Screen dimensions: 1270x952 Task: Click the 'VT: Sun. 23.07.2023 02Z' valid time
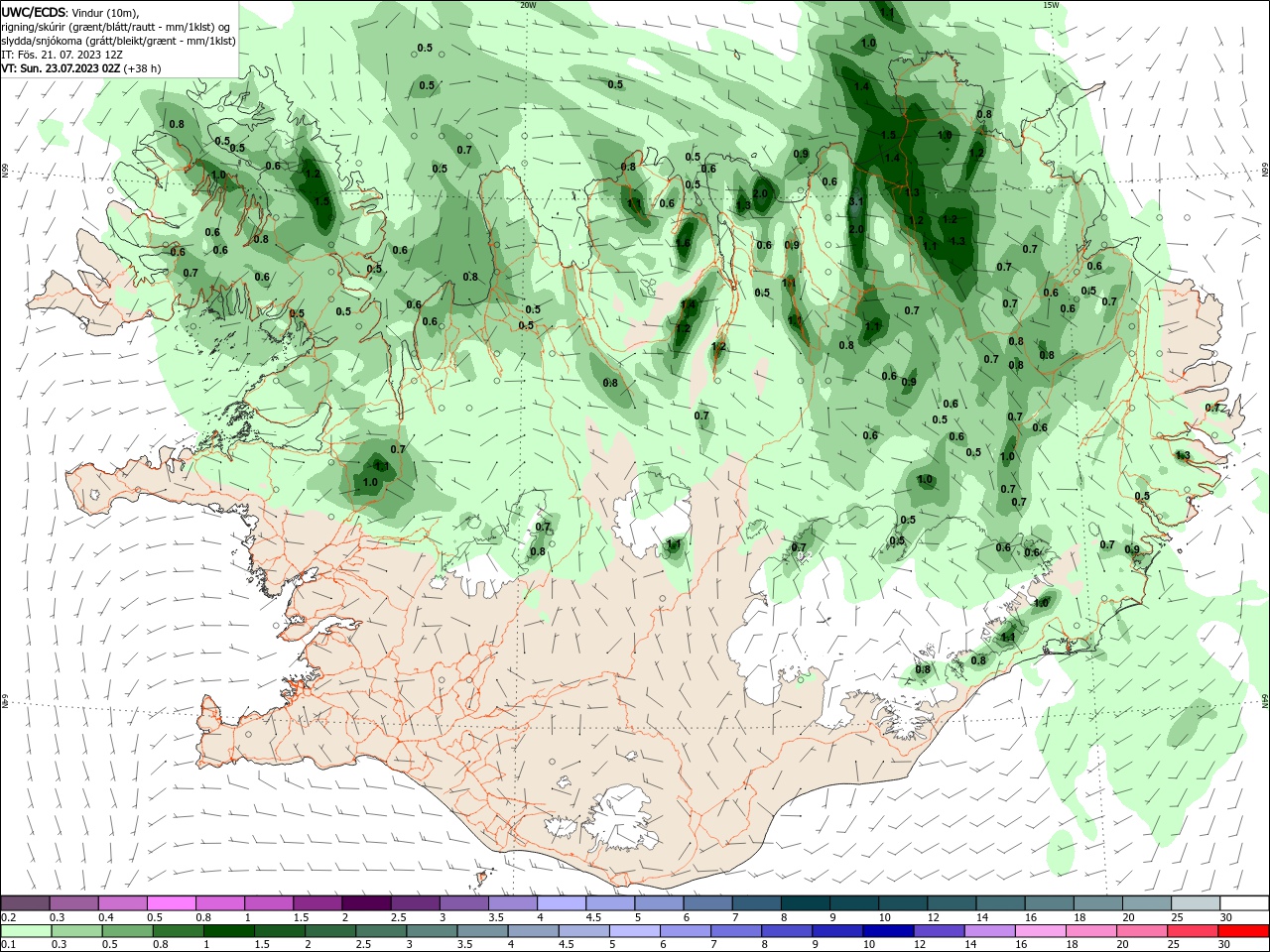point(62,68)
